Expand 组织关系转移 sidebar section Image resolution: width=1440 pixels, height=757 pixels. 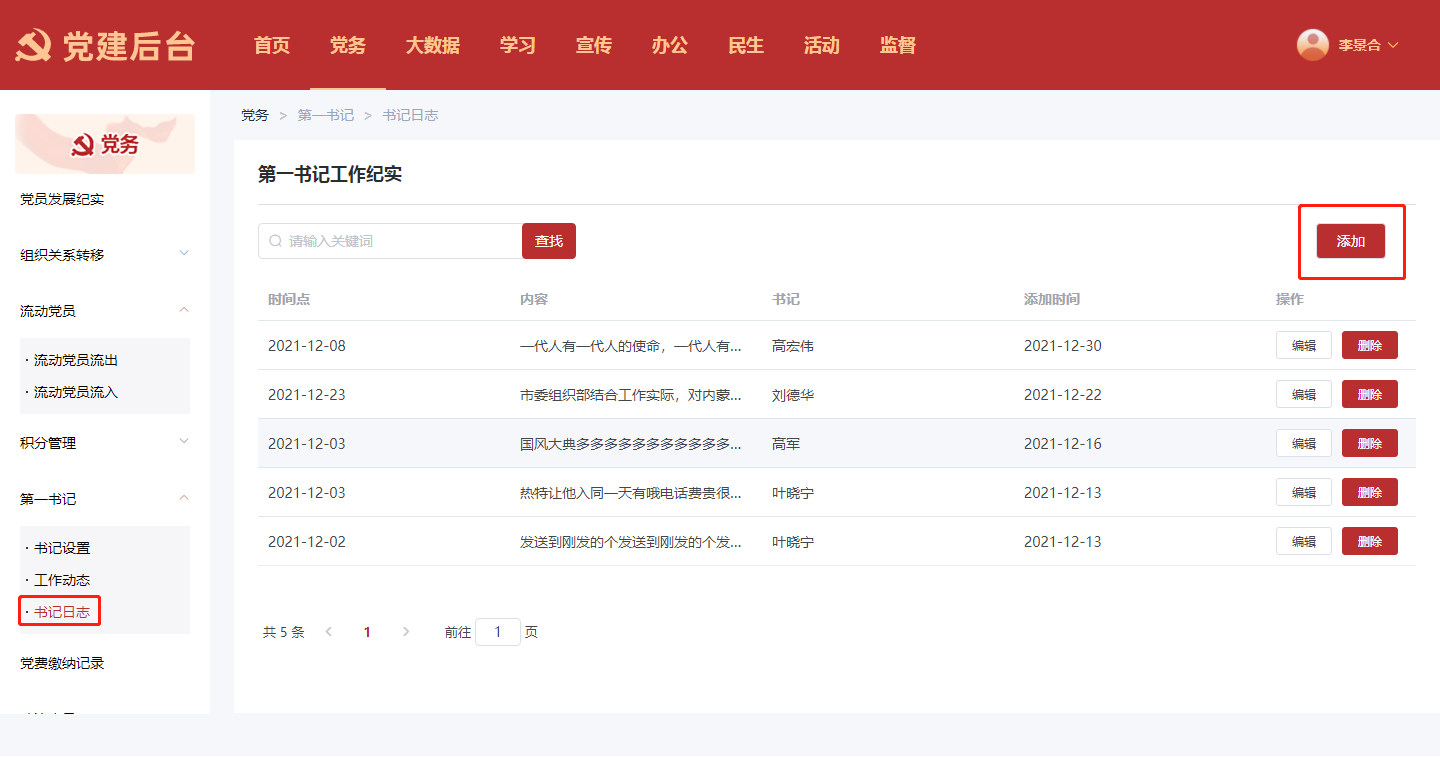184,254
